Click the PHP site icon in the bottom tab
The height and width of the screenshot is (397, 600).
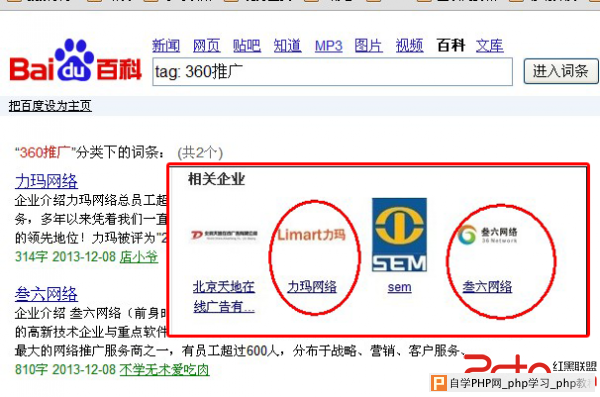pos(439,383)
